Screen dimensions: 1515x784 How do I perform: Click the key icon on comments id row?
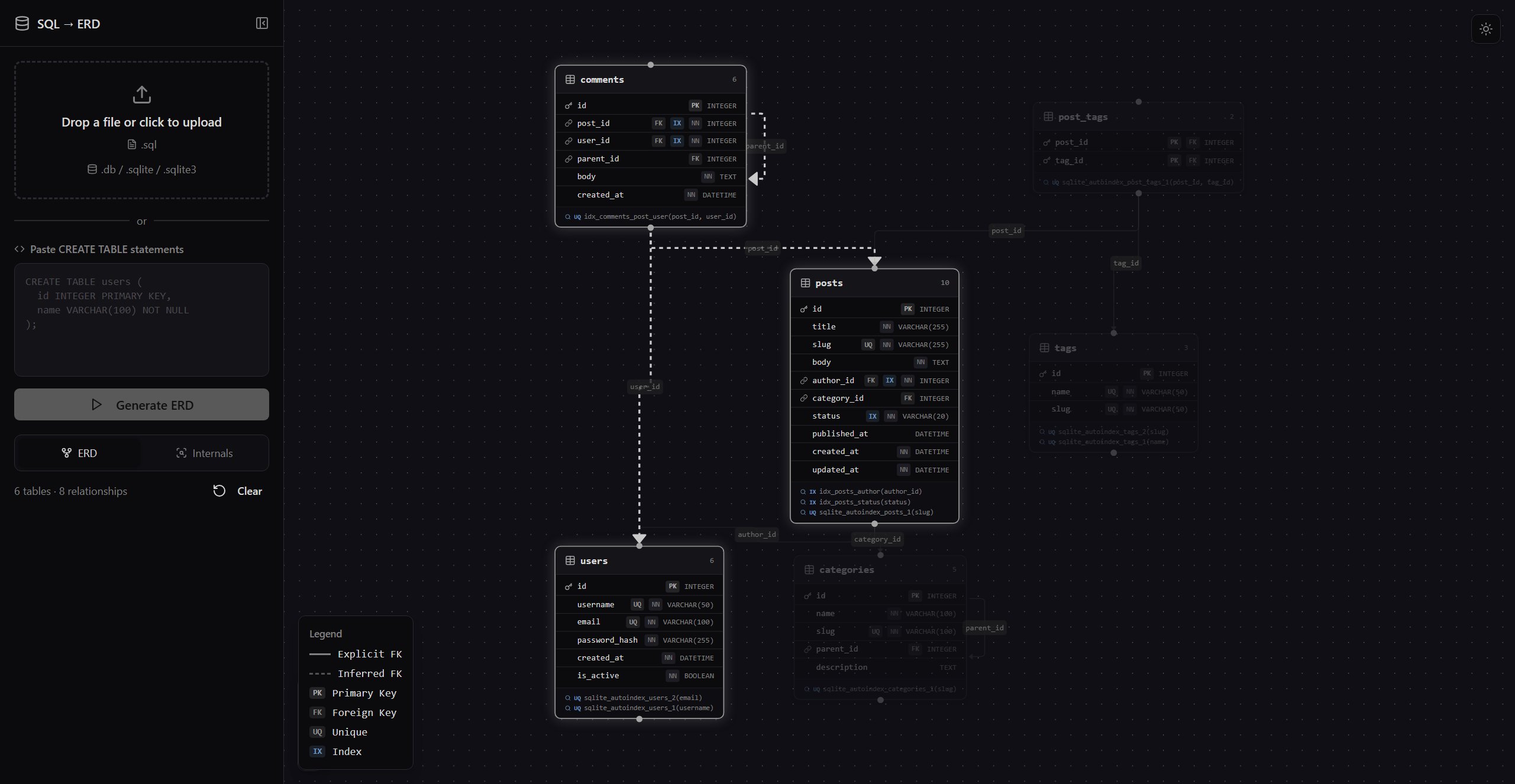coord(568,105)
